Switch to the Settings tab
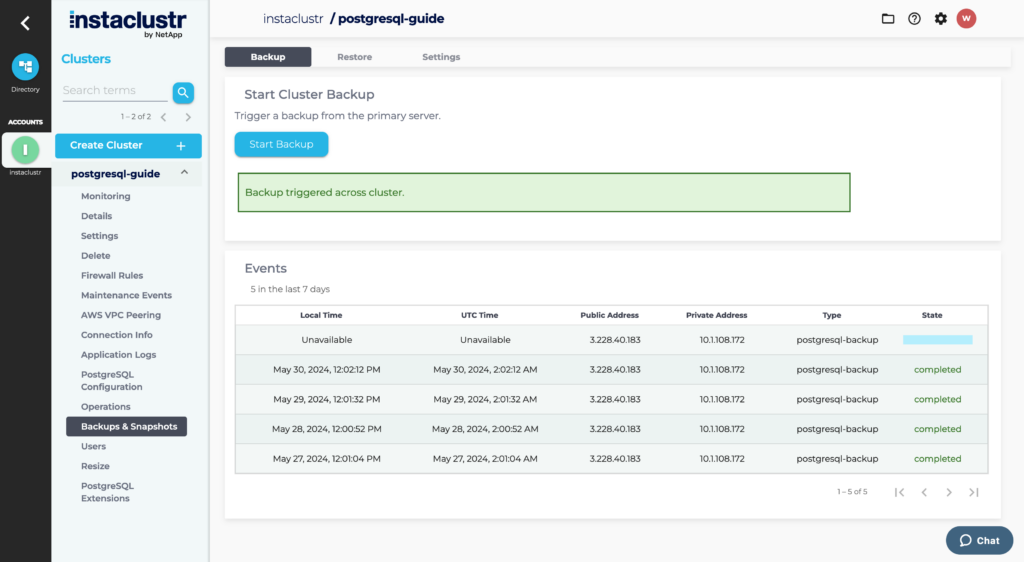This screenshot has width=1024, height=562. pyautogui.click(x=441, y=57)
